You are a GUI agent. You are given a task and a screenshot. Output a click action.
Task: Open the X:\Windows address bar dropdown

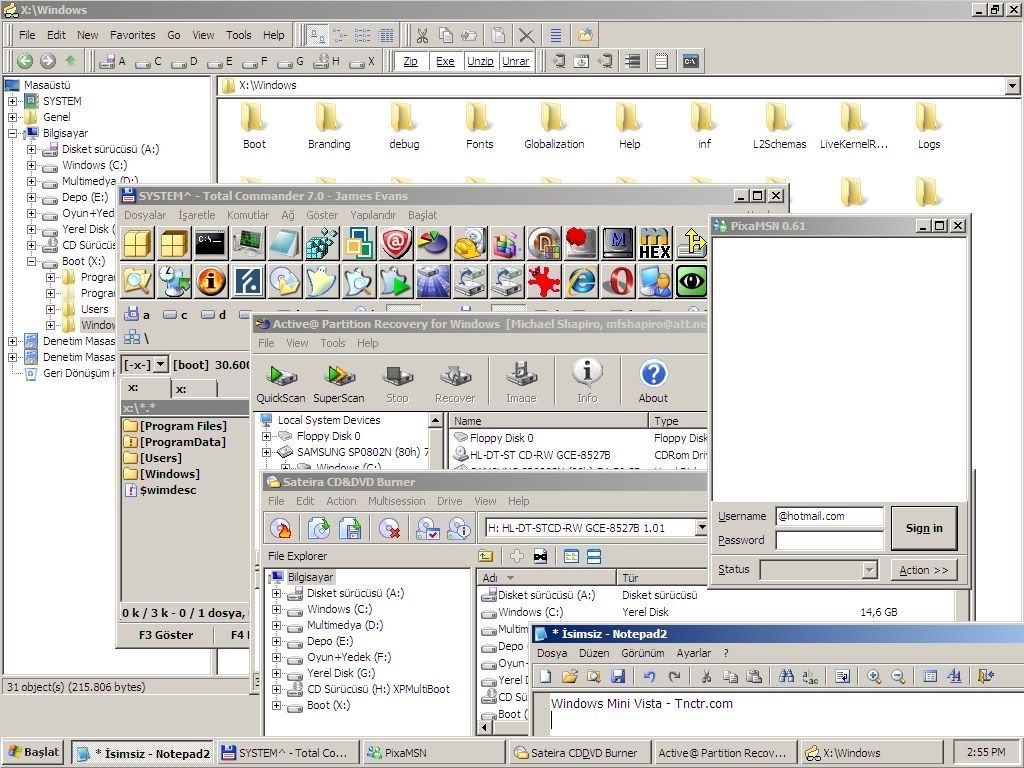coord(1012,86)
